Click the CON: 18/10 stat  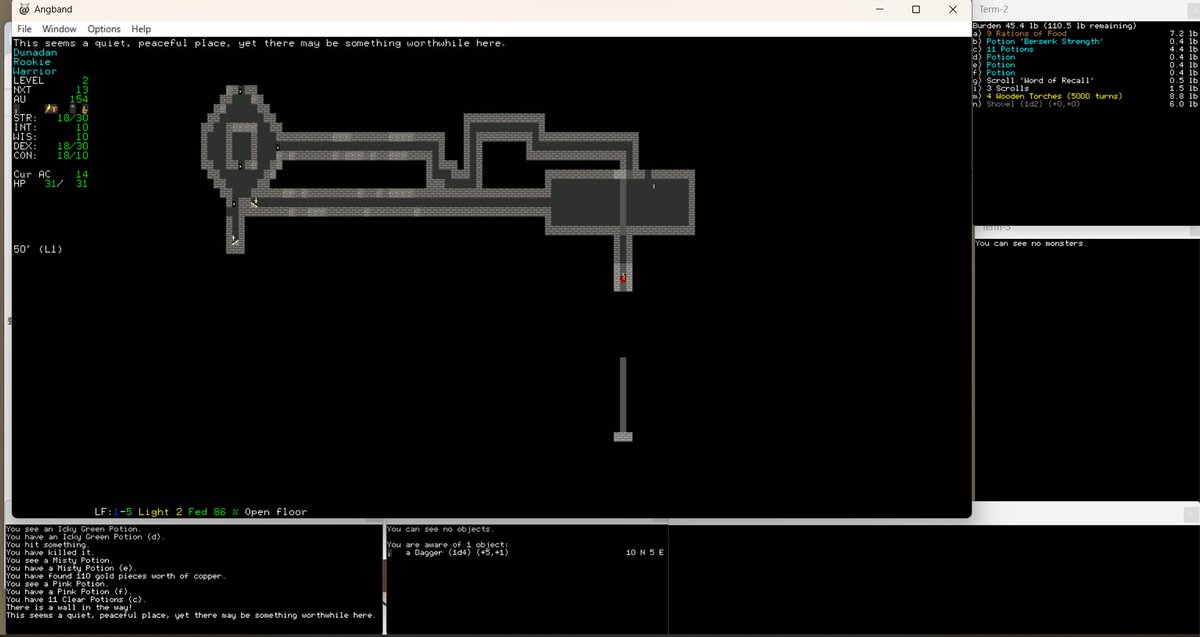pyautogui.click(x=51, y=155)
